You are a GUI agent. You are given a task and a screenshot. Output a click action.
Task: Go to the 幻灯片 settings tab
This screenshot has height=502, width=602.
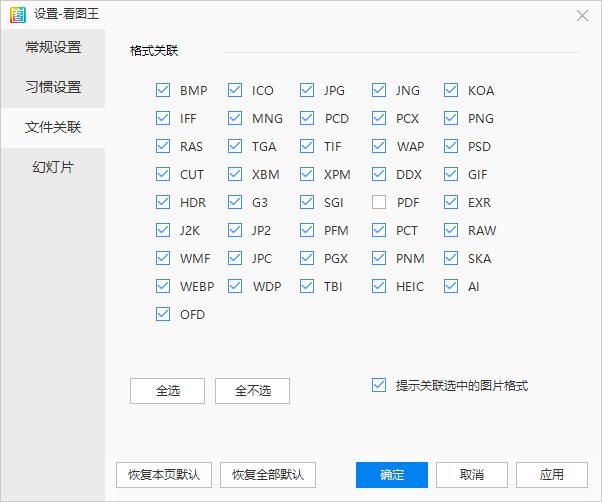tap(53, 167)
